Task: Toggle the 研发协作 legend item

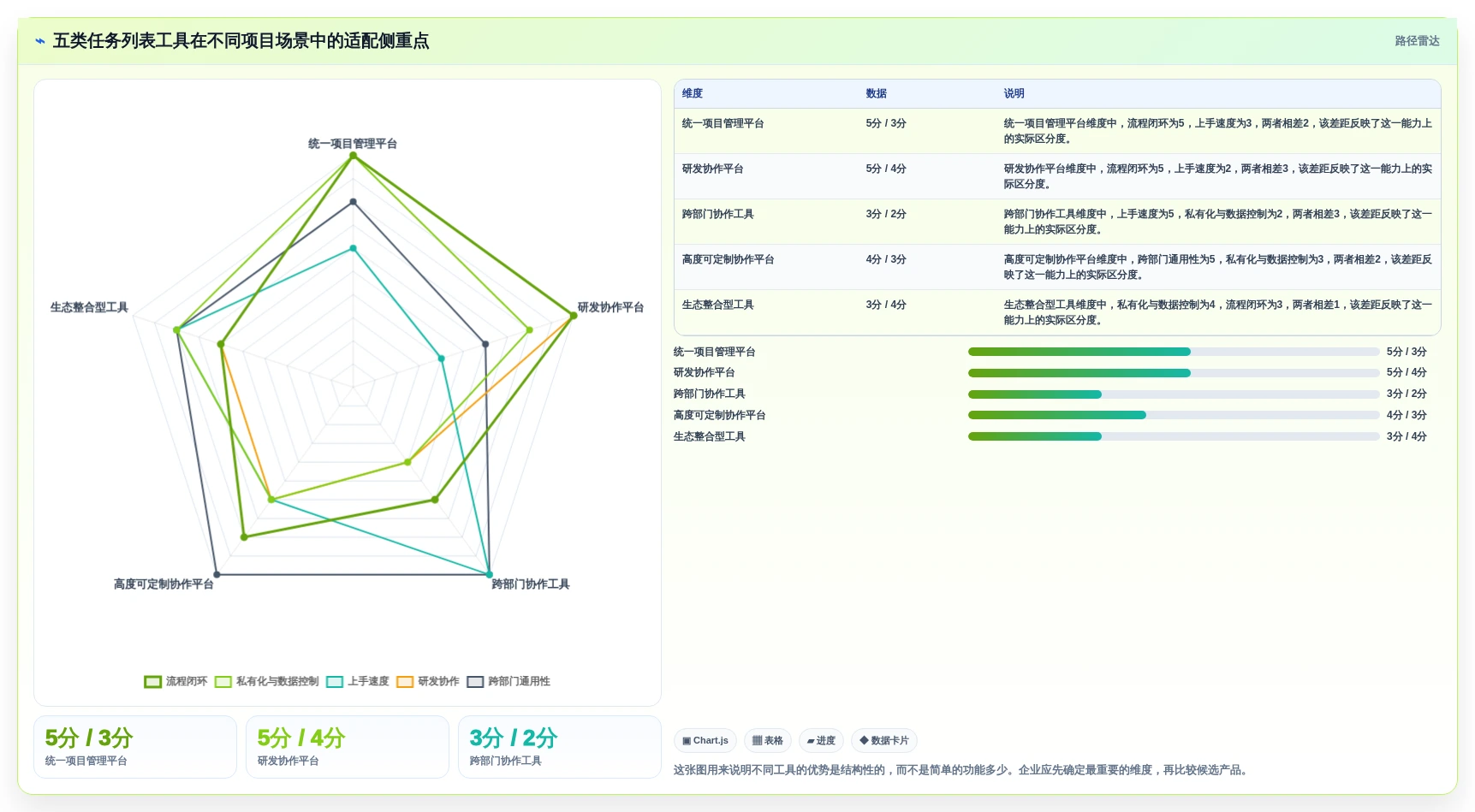Action: 428,681
